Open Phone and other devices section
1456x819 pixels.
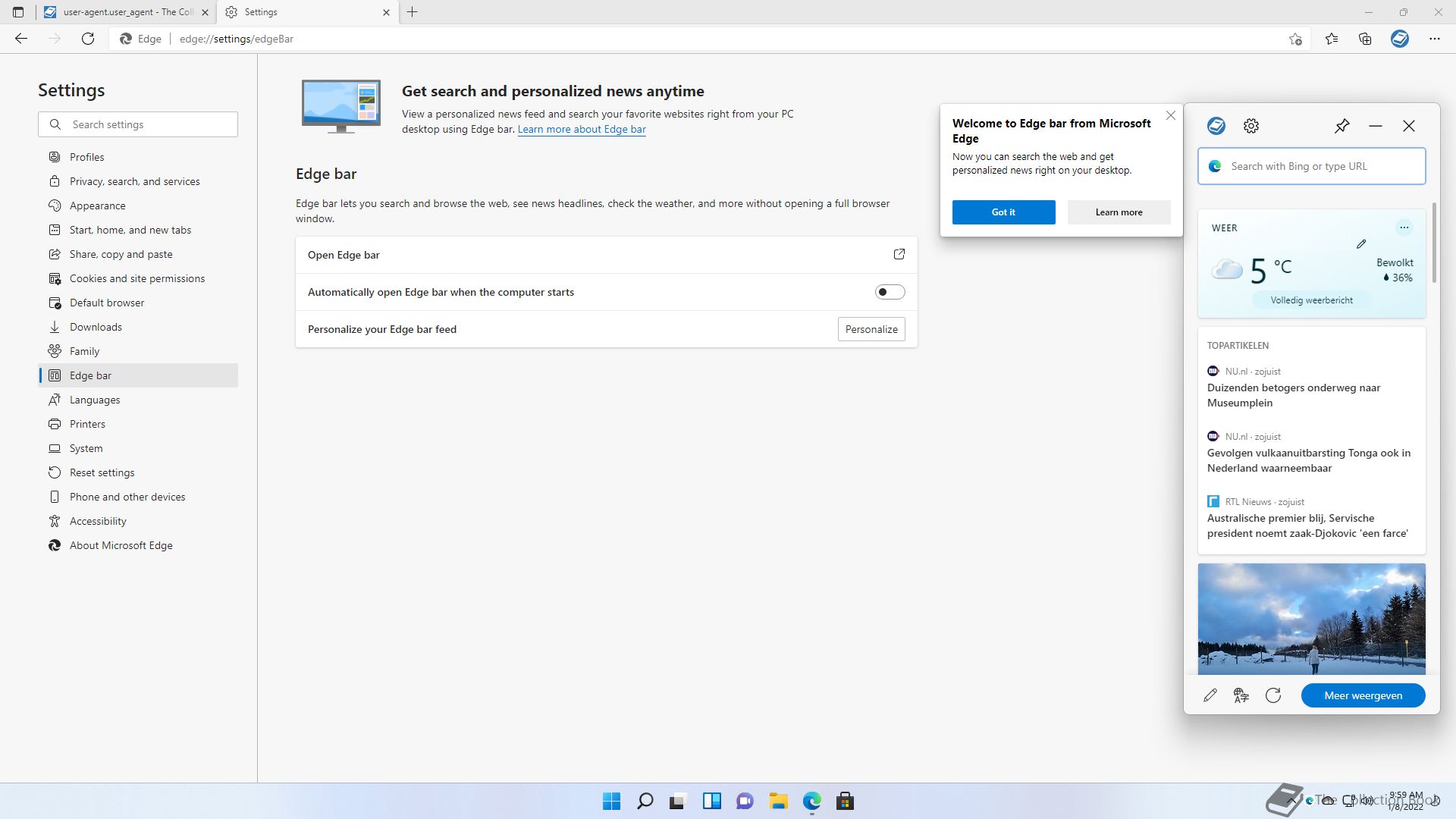coord(138,497)
